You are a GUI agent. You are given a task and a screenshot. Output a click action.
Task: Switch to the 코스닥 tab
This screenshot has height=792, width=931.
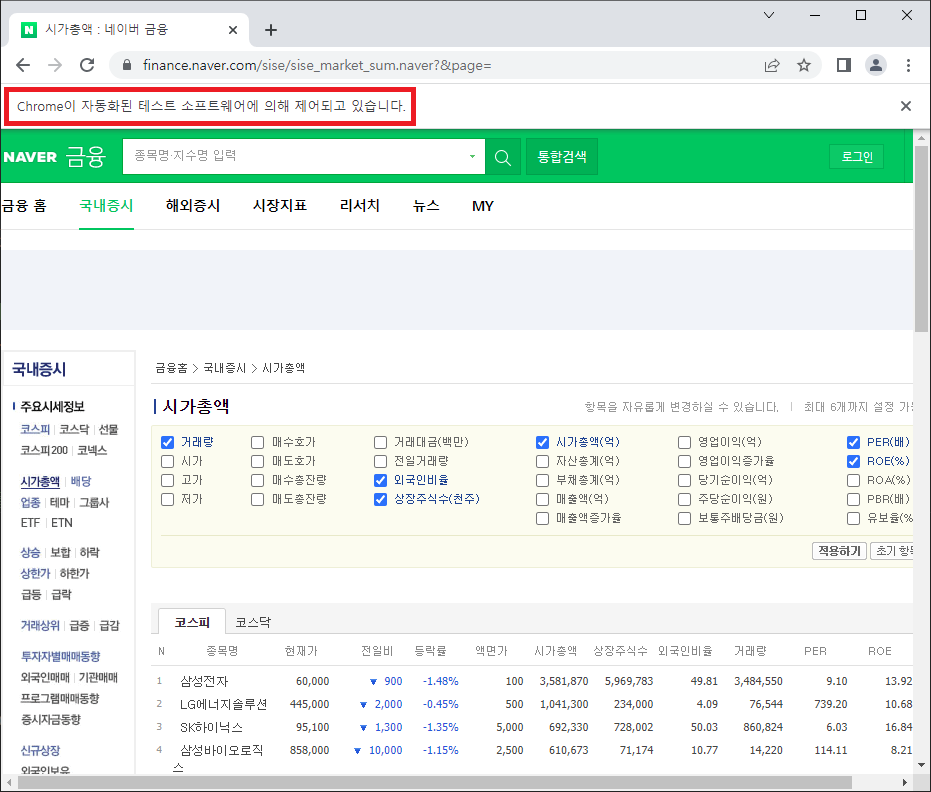pyautogui.click(x=253, y=622)
